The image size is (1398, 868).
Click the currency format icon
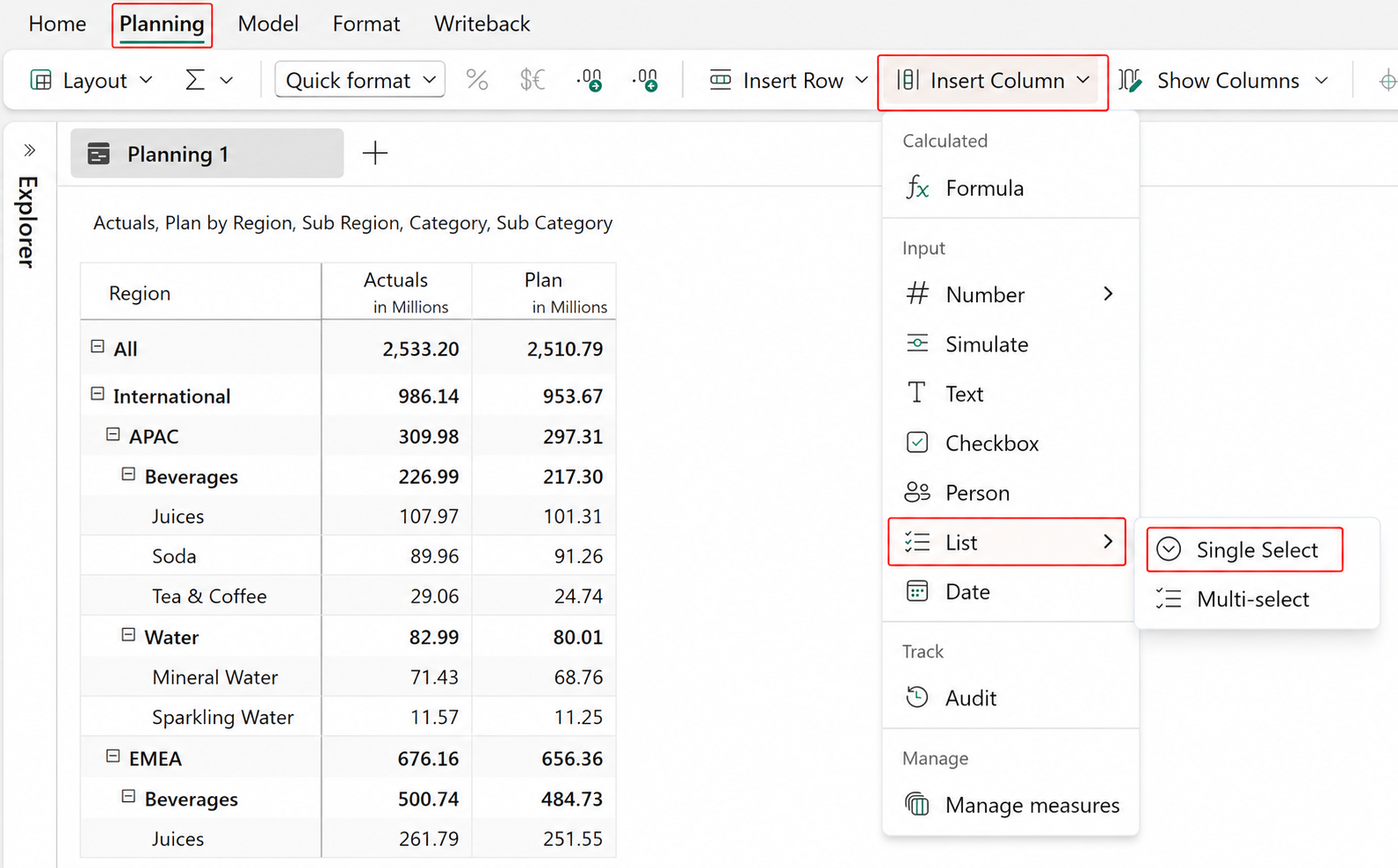pos(532,81)
